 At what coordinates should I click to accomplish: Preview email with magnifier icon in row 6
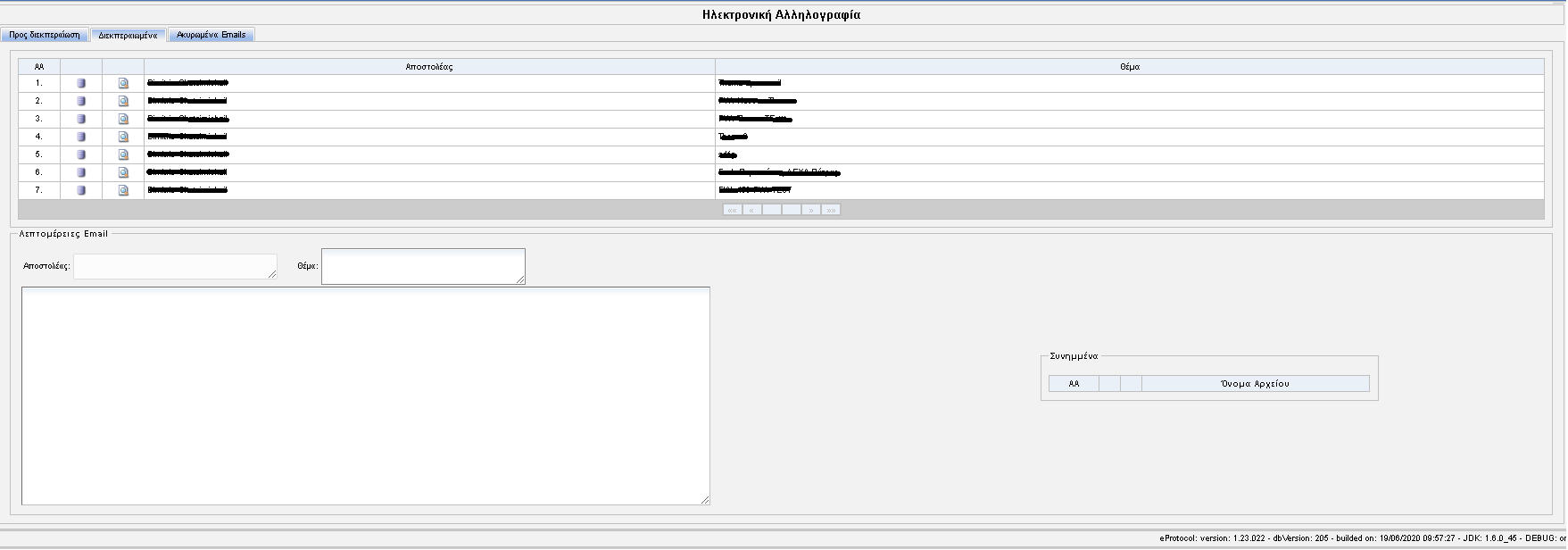[x=124, y=172]
